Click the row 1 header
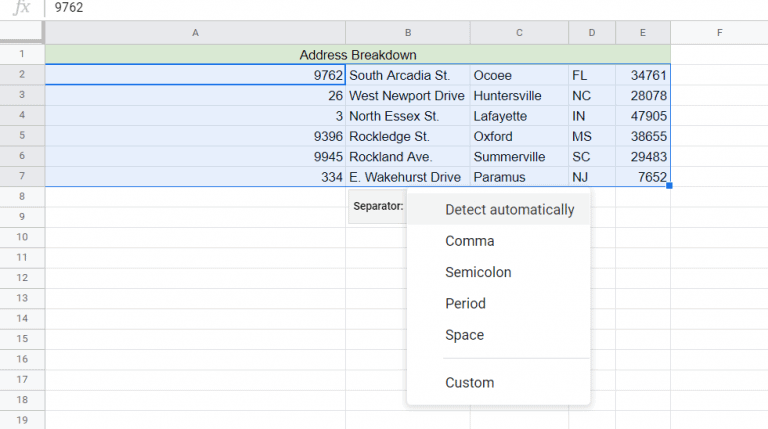Screen dimensions: 768x429 point(22,54)
